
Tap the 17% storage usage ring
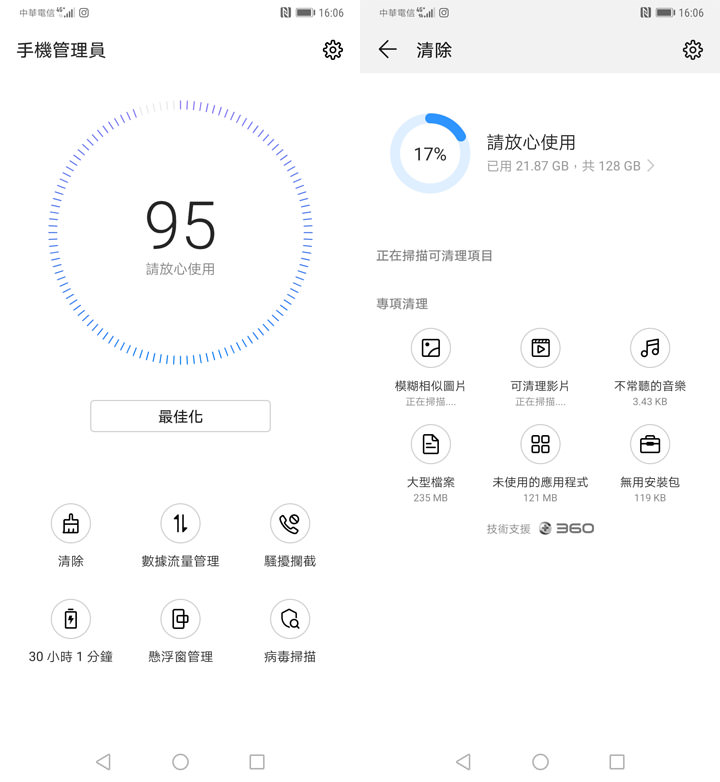coord(430,154)
